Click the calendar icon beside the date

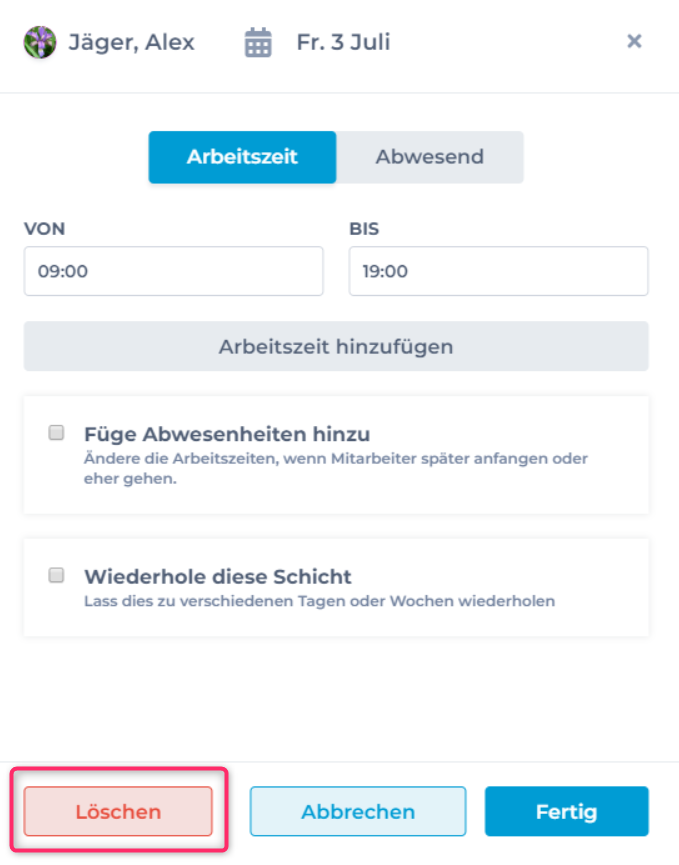(258, 43)
